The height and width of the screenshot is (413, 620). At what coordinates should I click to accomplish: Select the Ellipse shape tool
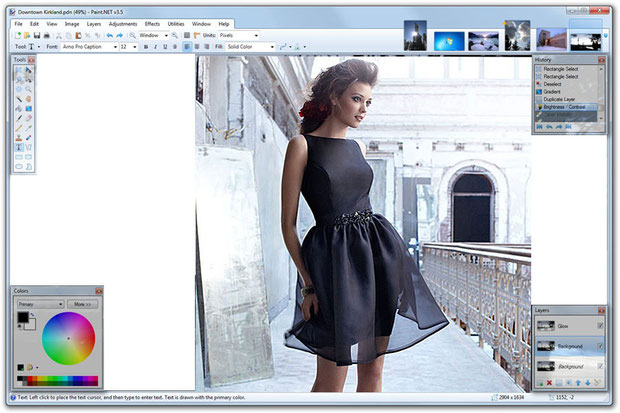(x=19, y=167)
